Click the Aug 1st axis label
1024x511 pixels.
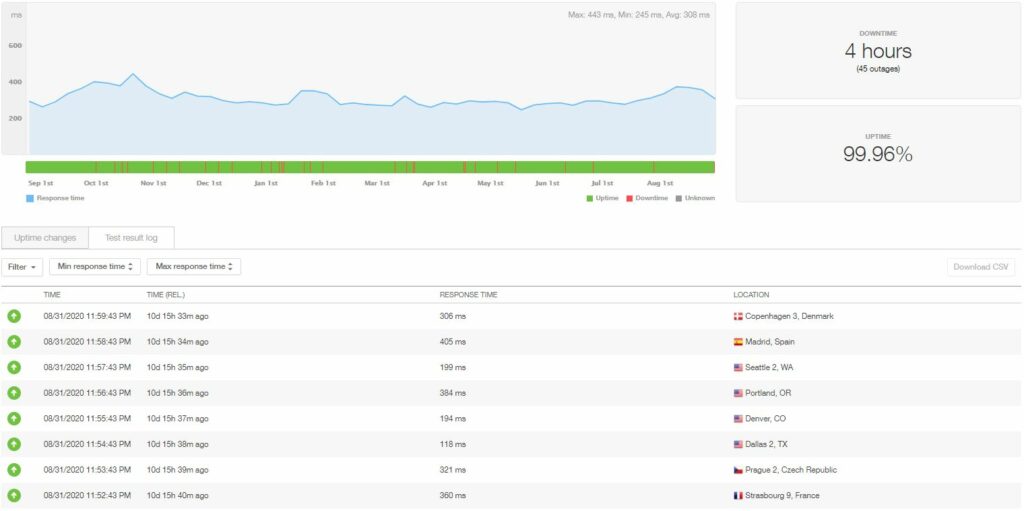[x=660, y=183]
